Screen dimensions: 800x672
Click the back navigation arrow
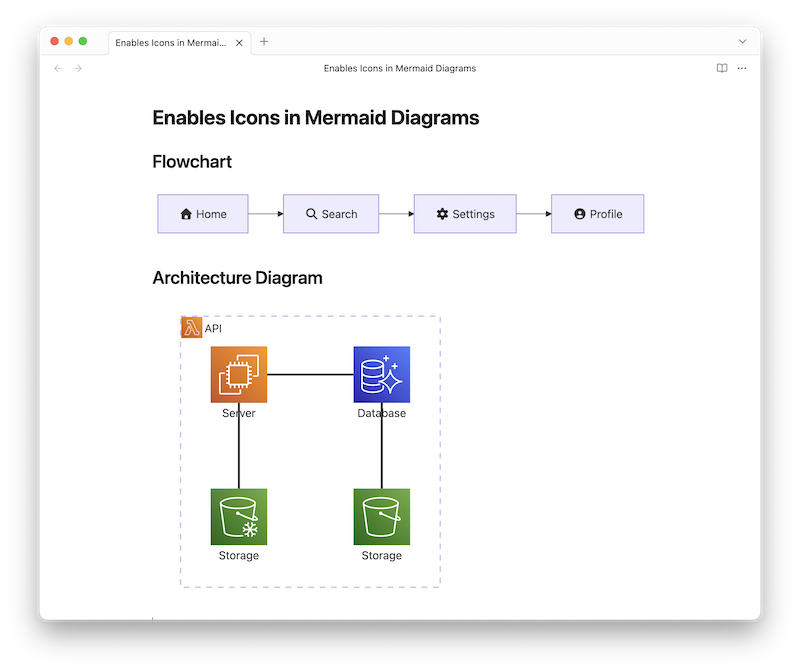coord(58,68)
